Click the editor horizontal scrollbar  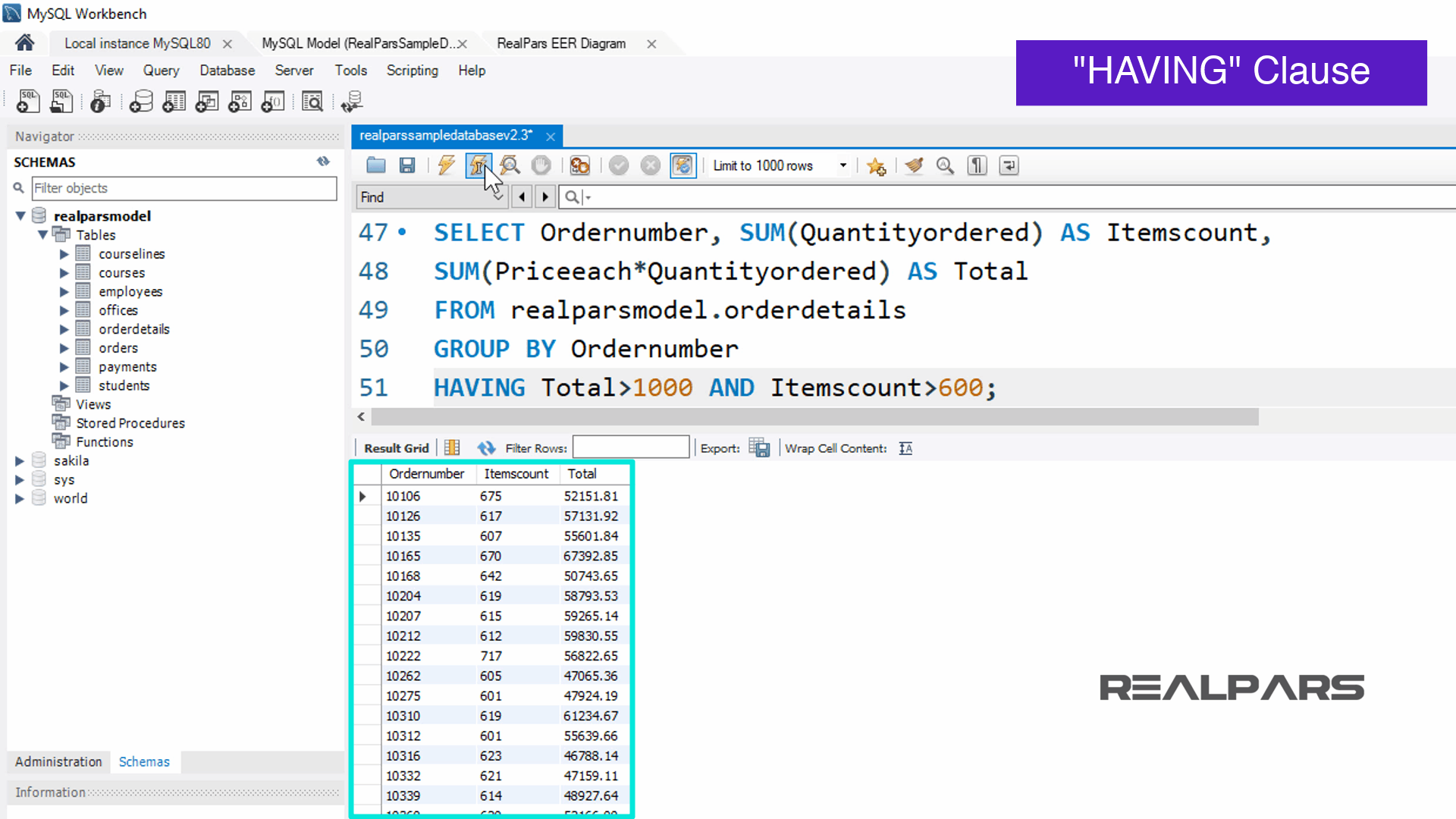click(814, 417)
